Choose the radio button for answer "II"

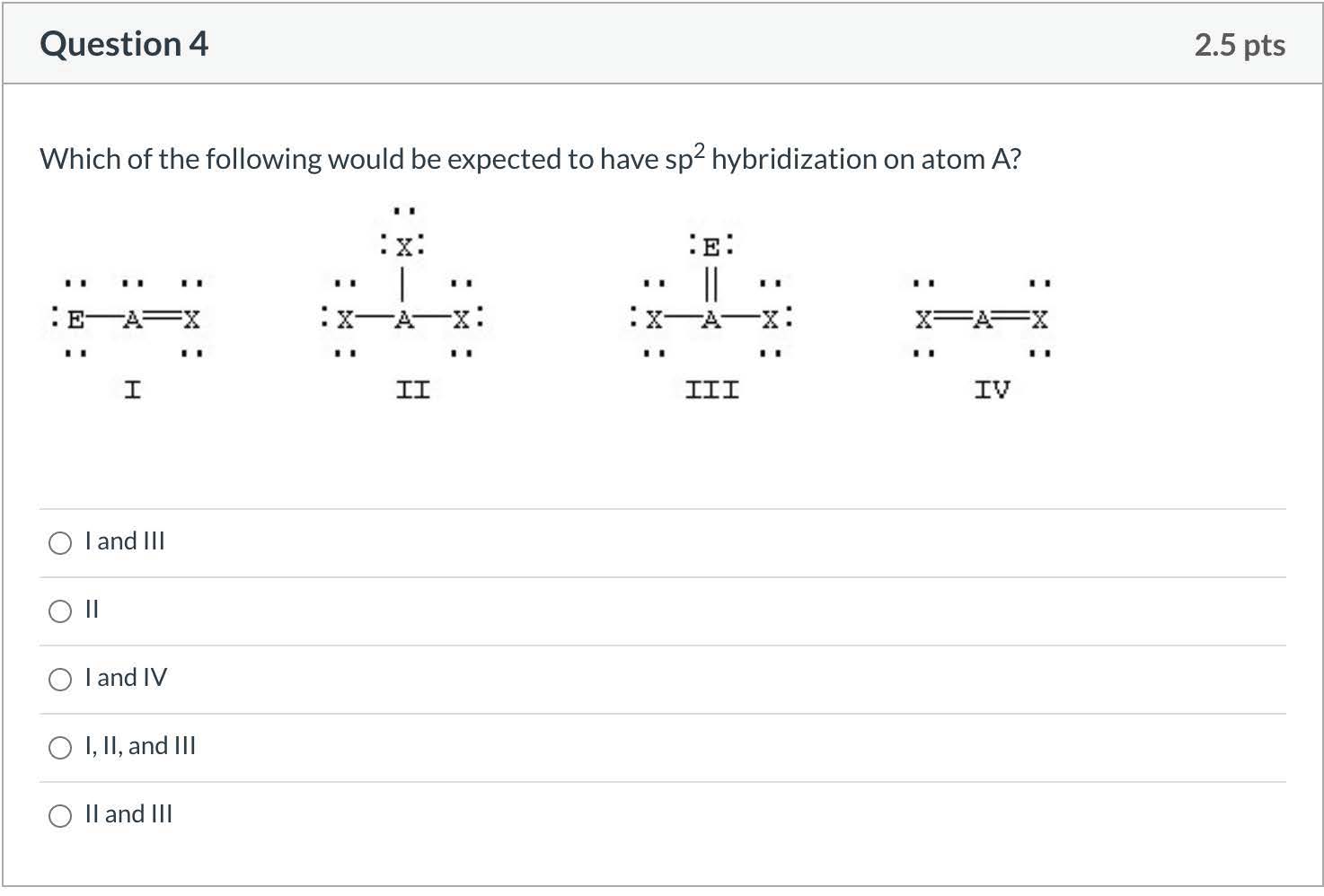tap(60, 611)
